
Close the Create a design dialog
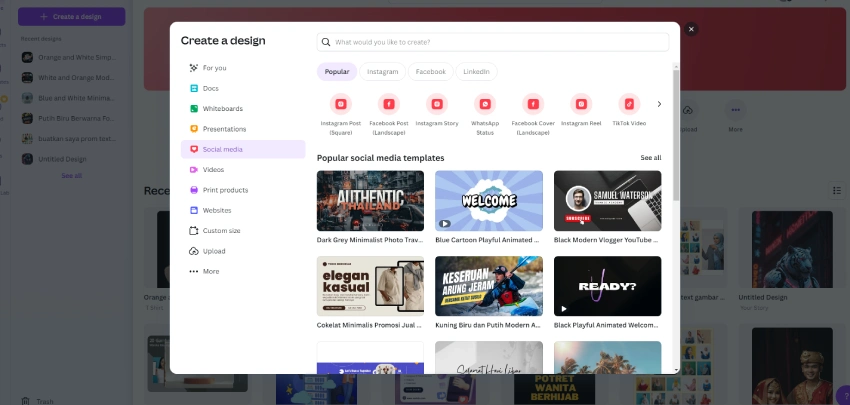click(x=691, y=29)
